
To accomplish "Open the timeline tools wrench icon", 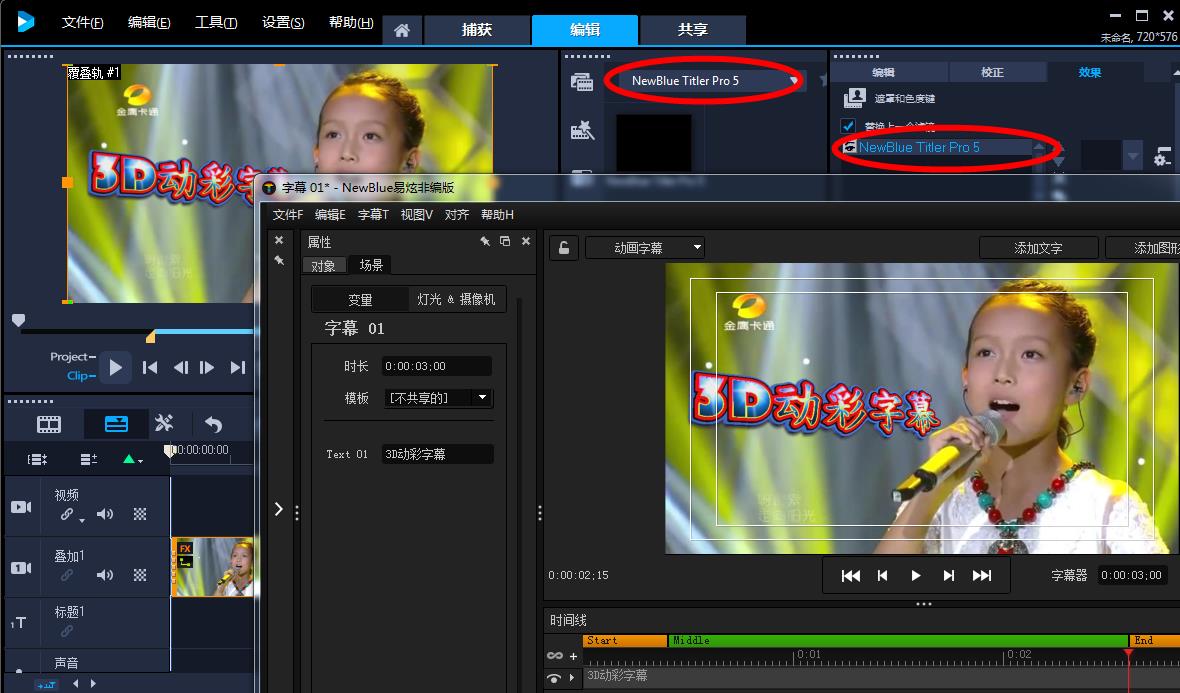I will (164, 423).
